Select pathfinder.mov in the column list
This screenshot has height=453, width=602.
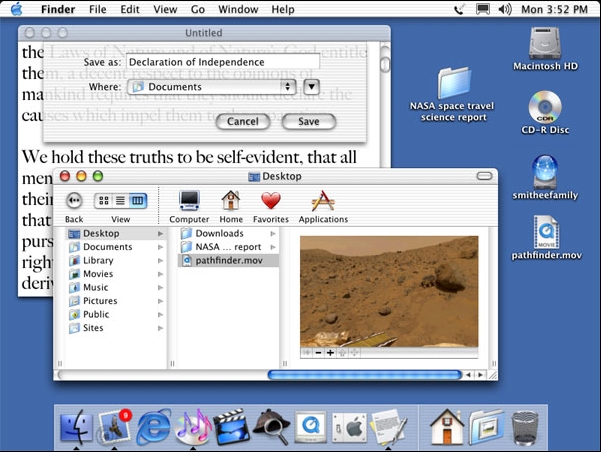[228, 260]
